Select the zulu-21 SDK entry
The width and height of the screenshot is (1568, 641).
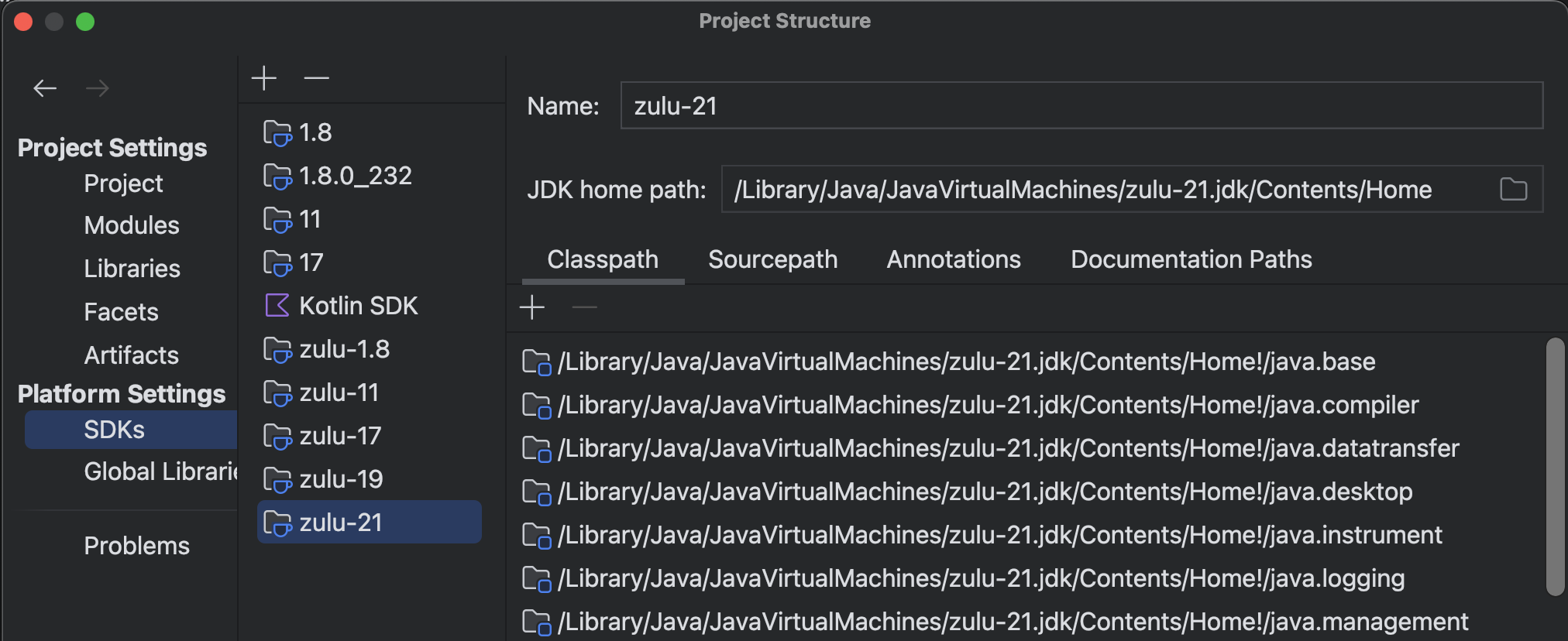[370, 523]
